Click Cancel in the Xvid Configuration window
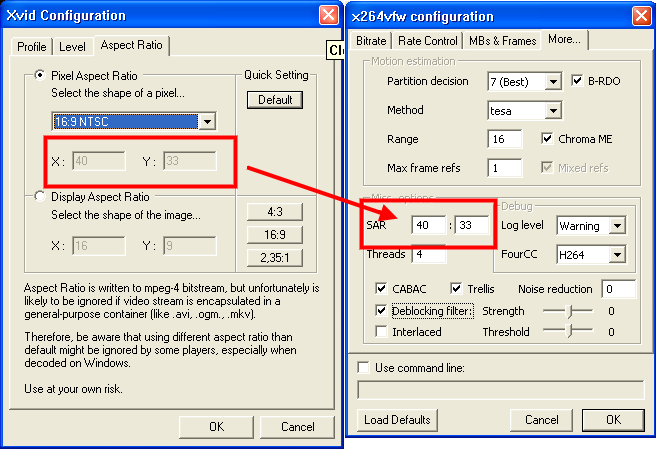This screenshot has height=449, width=656. coord(297,427)
